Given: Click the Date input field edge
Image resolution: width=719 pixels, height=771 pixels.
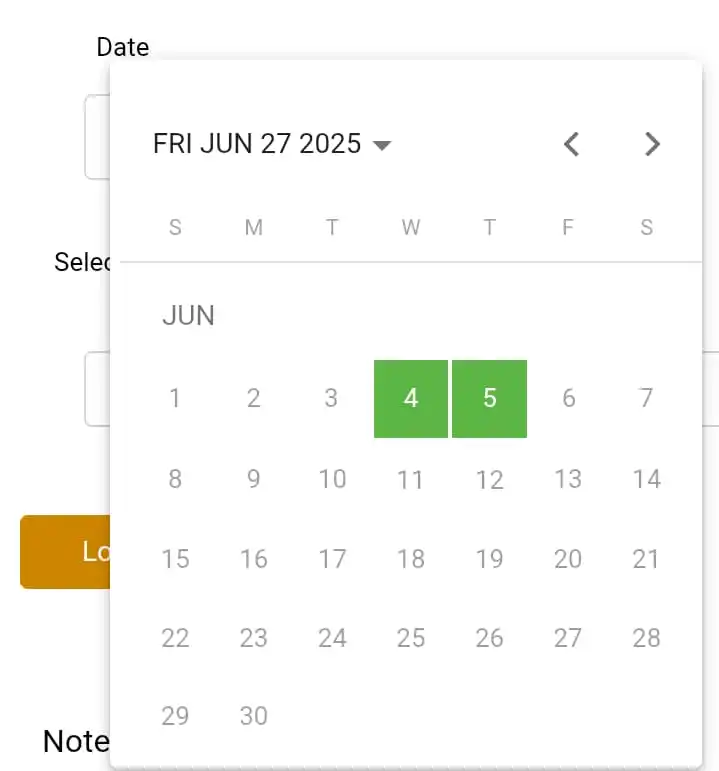Looking at the screenshot, I should pos(97,137).
